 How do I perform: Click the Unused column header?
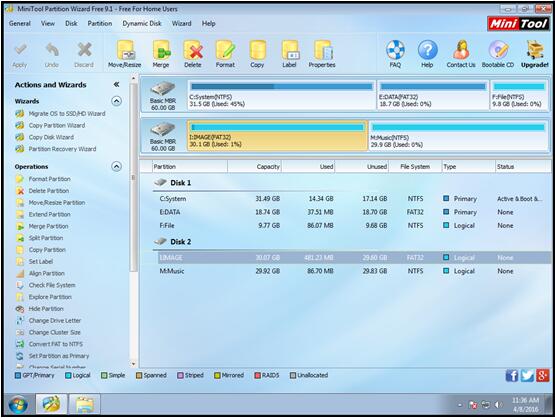(361, 167)
